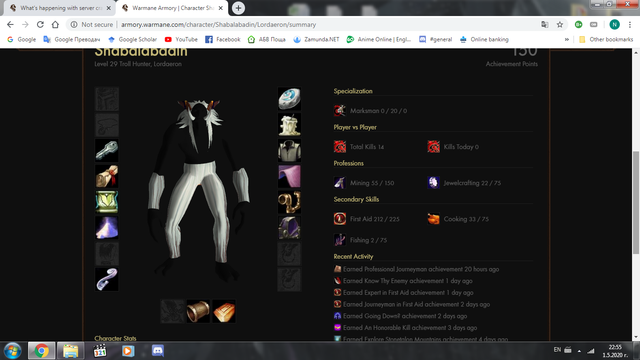640x360 pixels.
Task: Open Know Thy Enemy achievement entry
Action: coord(403,281)
